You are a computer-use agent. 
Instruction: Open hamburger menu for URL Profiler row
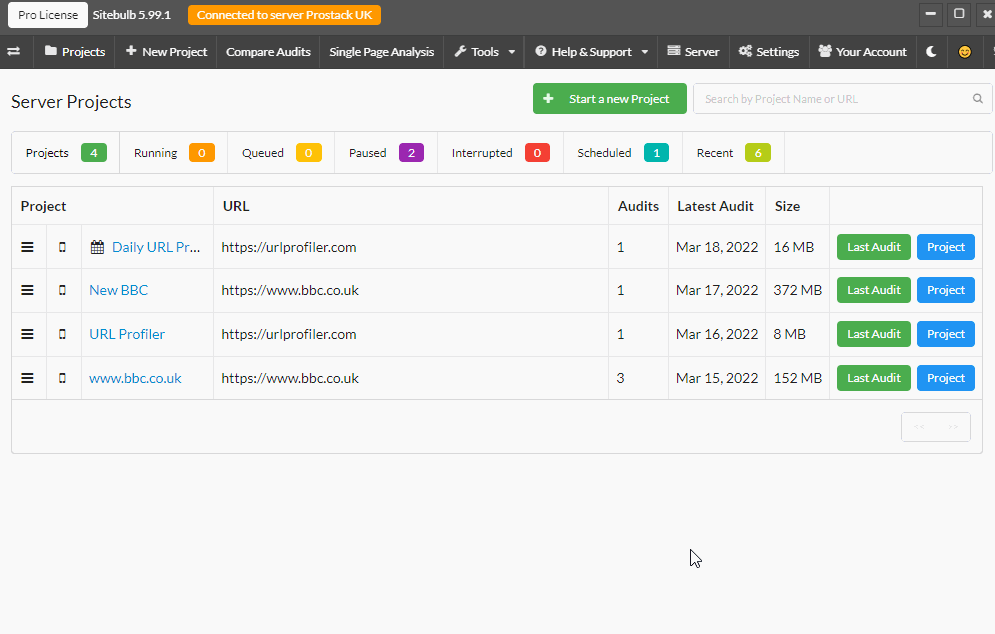27,334
